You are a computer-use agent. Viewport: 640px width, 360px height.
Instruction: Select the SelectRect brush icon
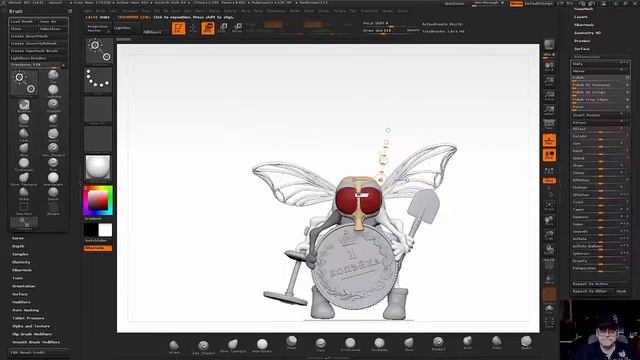click(24, 208)
